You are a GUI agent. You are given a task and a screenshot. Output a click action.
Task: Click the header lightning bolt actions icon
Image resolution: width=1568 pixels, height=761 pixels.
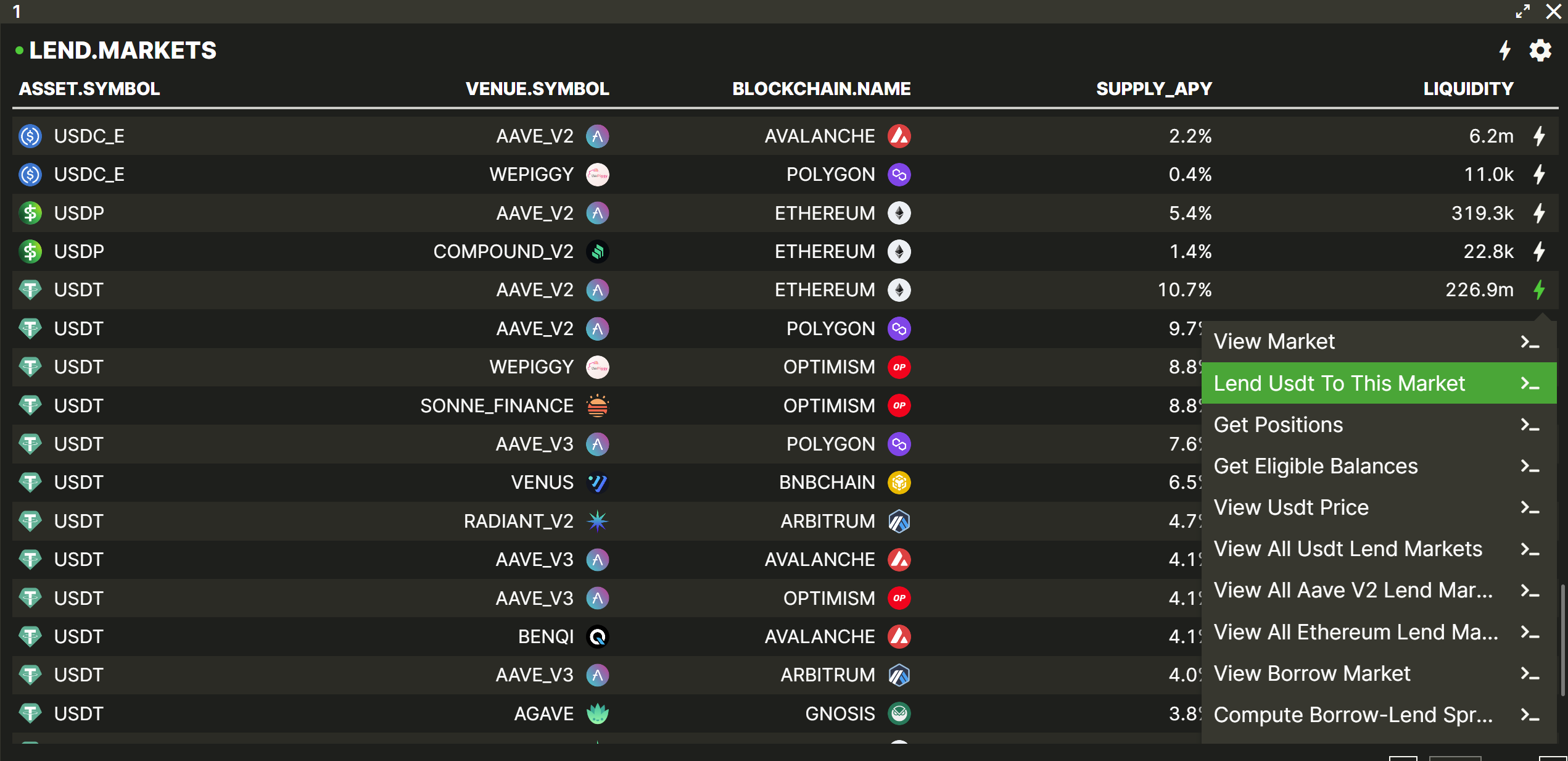coord(1505,51)
